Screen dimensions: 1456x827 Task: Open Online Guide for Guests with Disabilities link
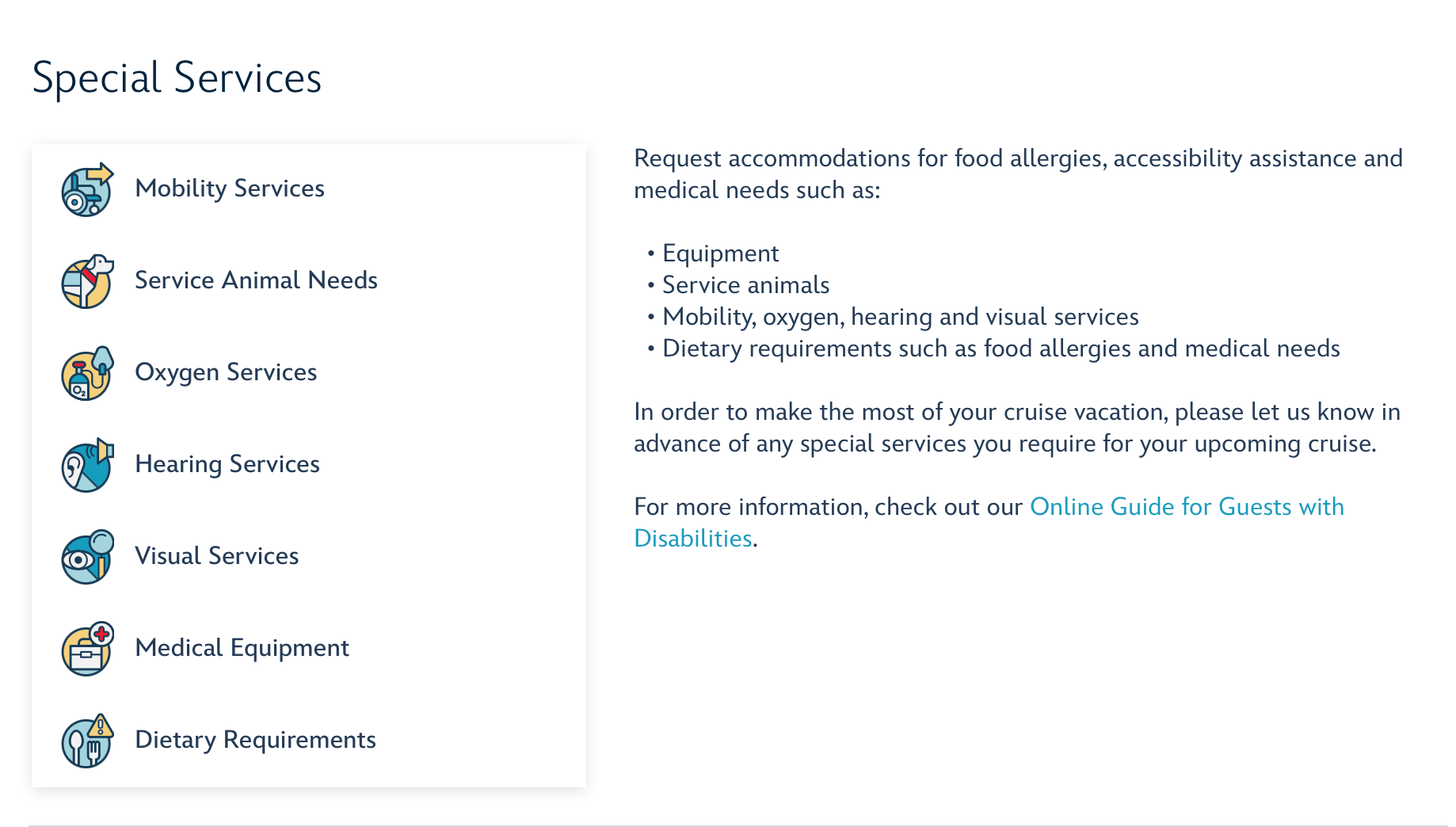coord(1186,507)
